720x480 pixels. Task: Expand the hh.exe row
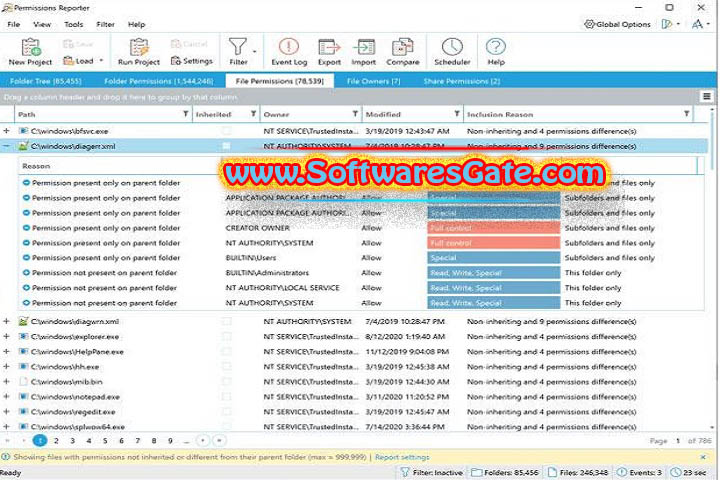click(6, 367)
